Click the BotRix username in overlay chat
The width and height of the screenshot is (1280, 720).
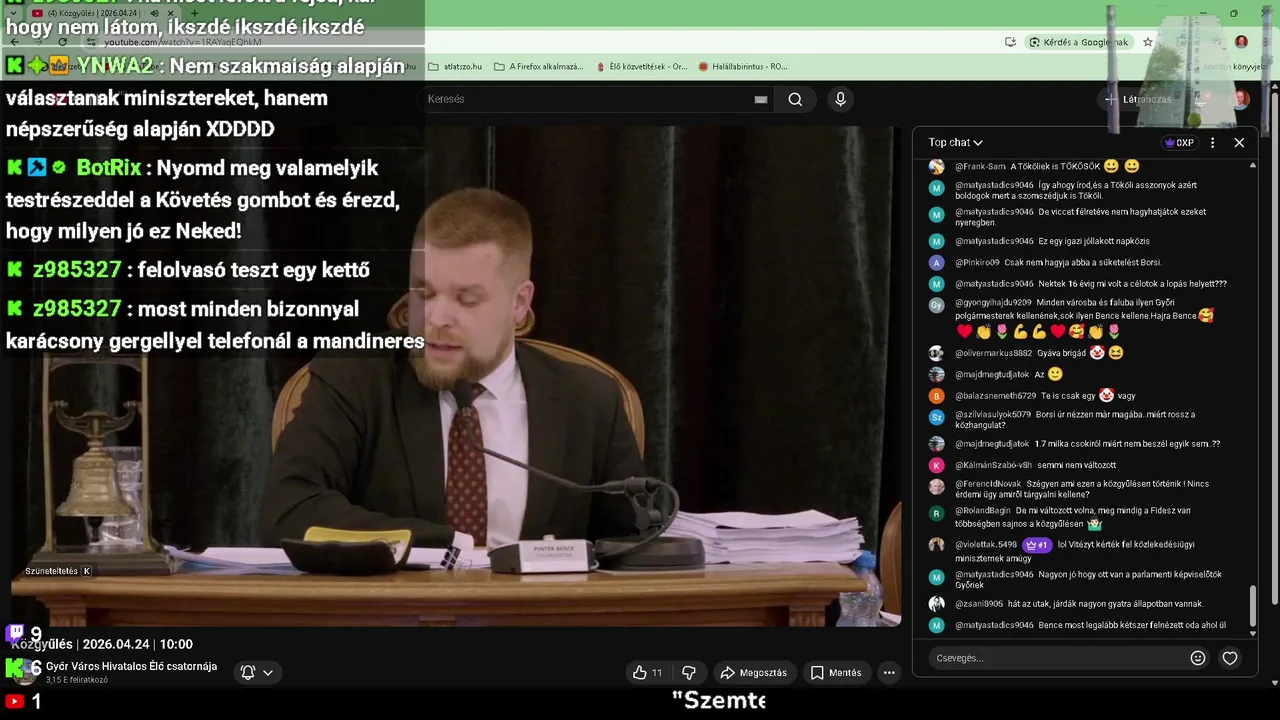109,168
